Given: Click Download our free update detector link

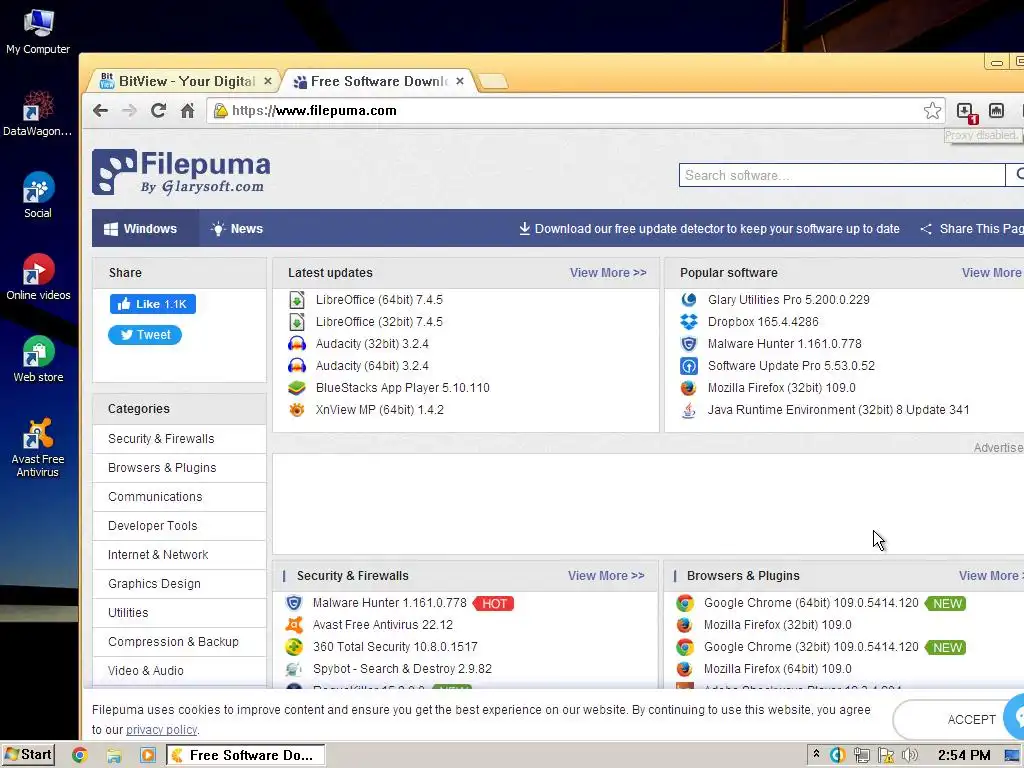Looking at the screenshot, I should [709, 229].
